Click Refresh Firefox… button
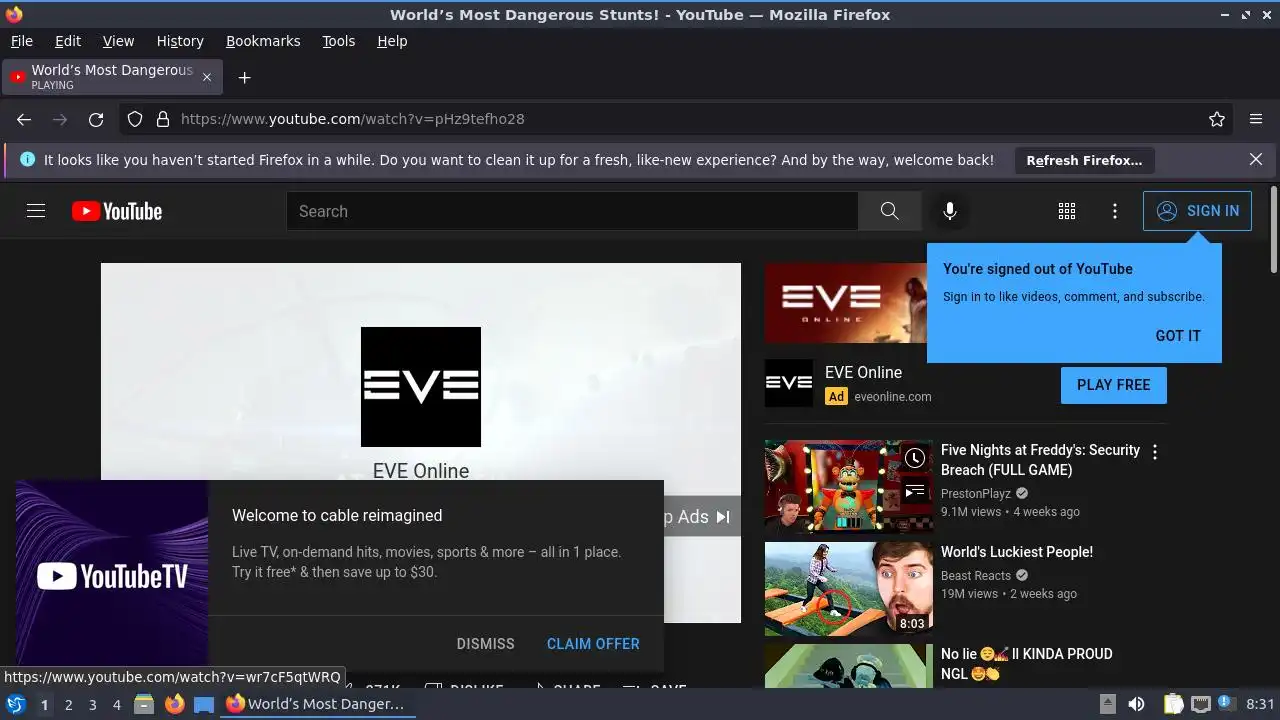 point(1084,160)
